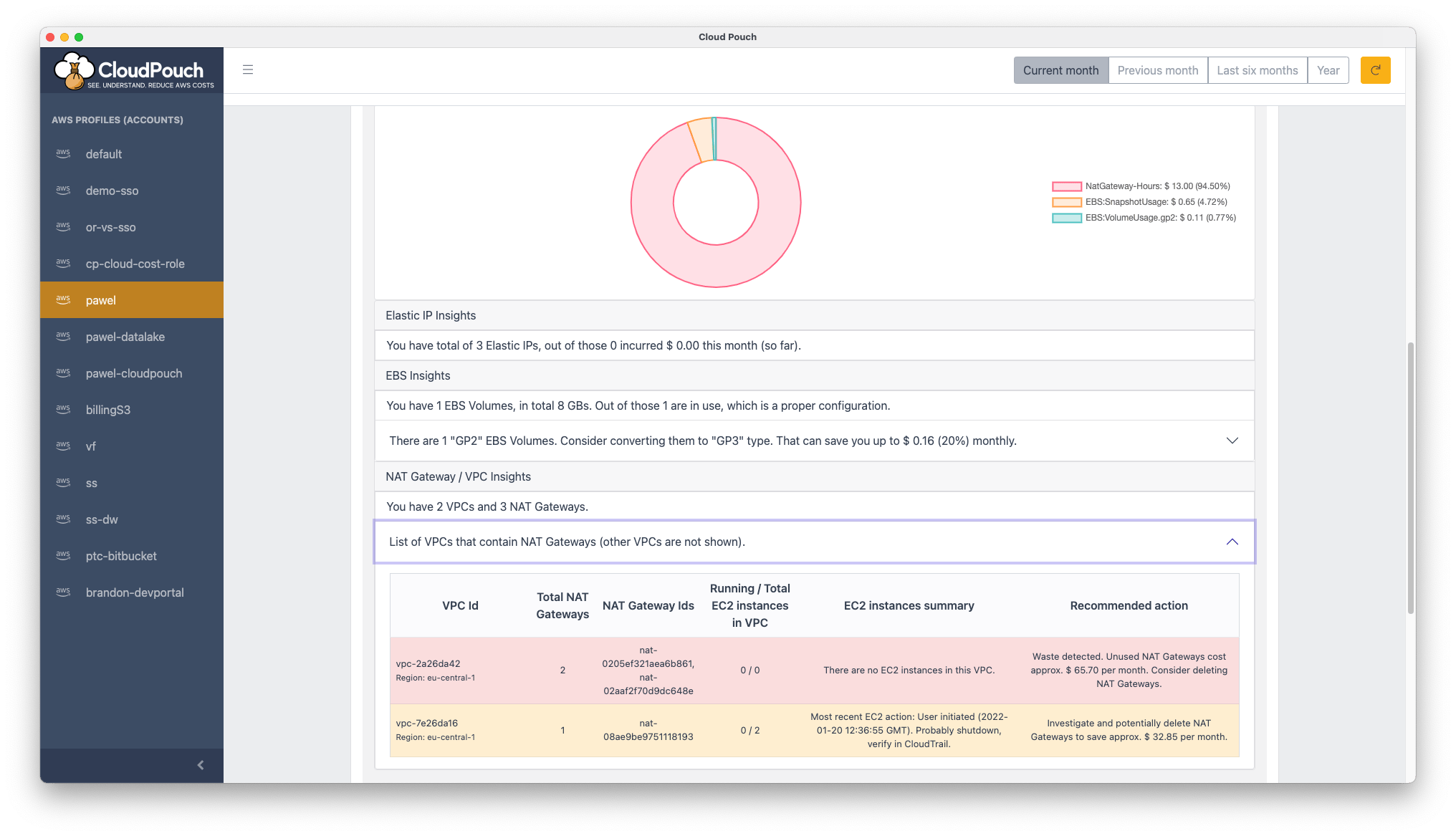Click the aws icon beside brandon-devportal
Viewport: 1456px width, 836px height.
63,592
